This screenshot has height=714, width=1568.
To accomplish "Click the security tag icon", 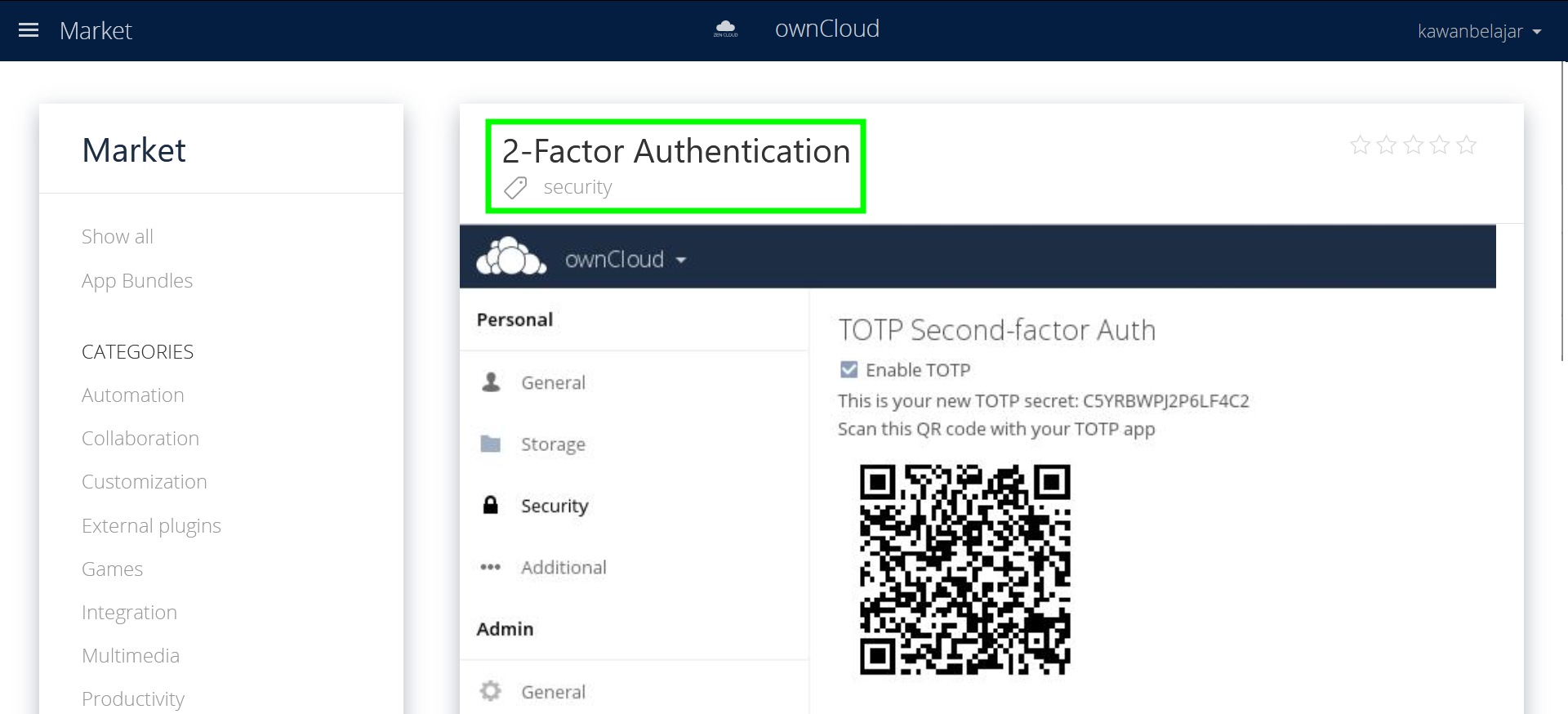I will pos(515,188).
